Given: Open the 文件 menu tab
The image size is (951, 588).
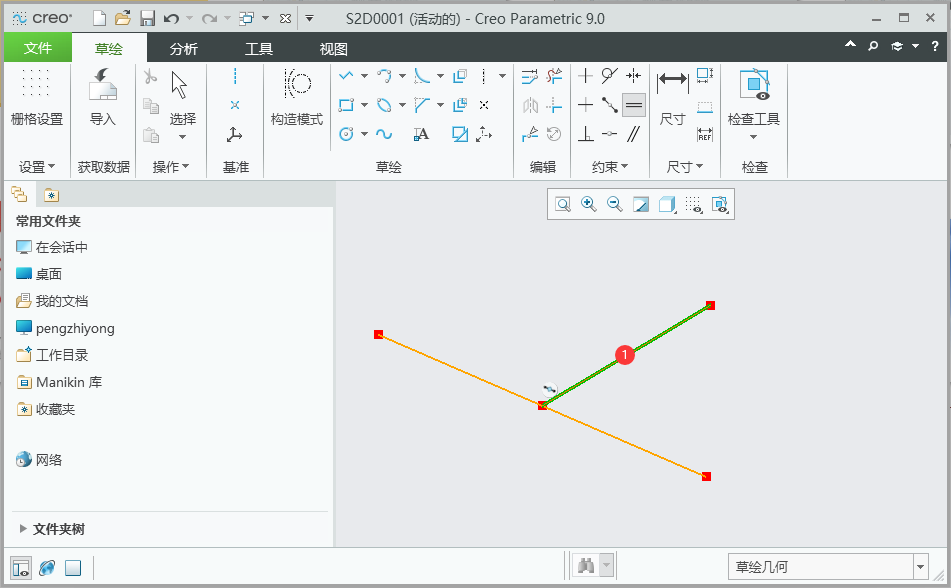Looking at the screenshot, I should [x=38, y=48].
